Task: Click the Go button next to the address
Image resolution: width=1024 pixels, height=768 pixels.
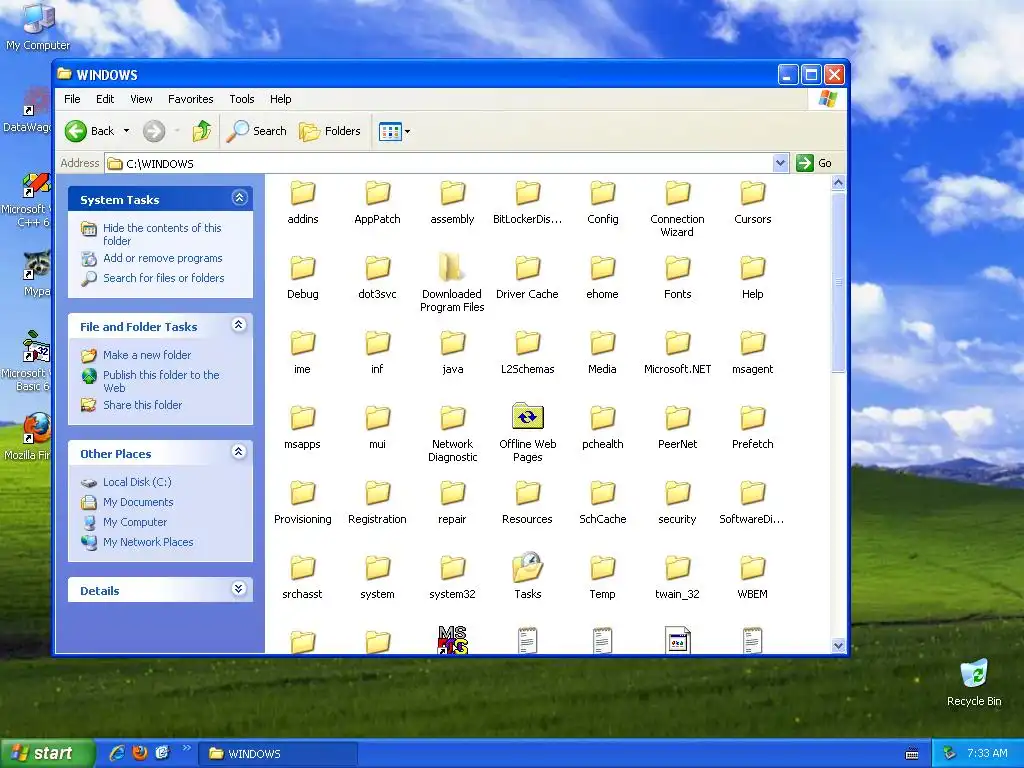Action: coord(814,163)
